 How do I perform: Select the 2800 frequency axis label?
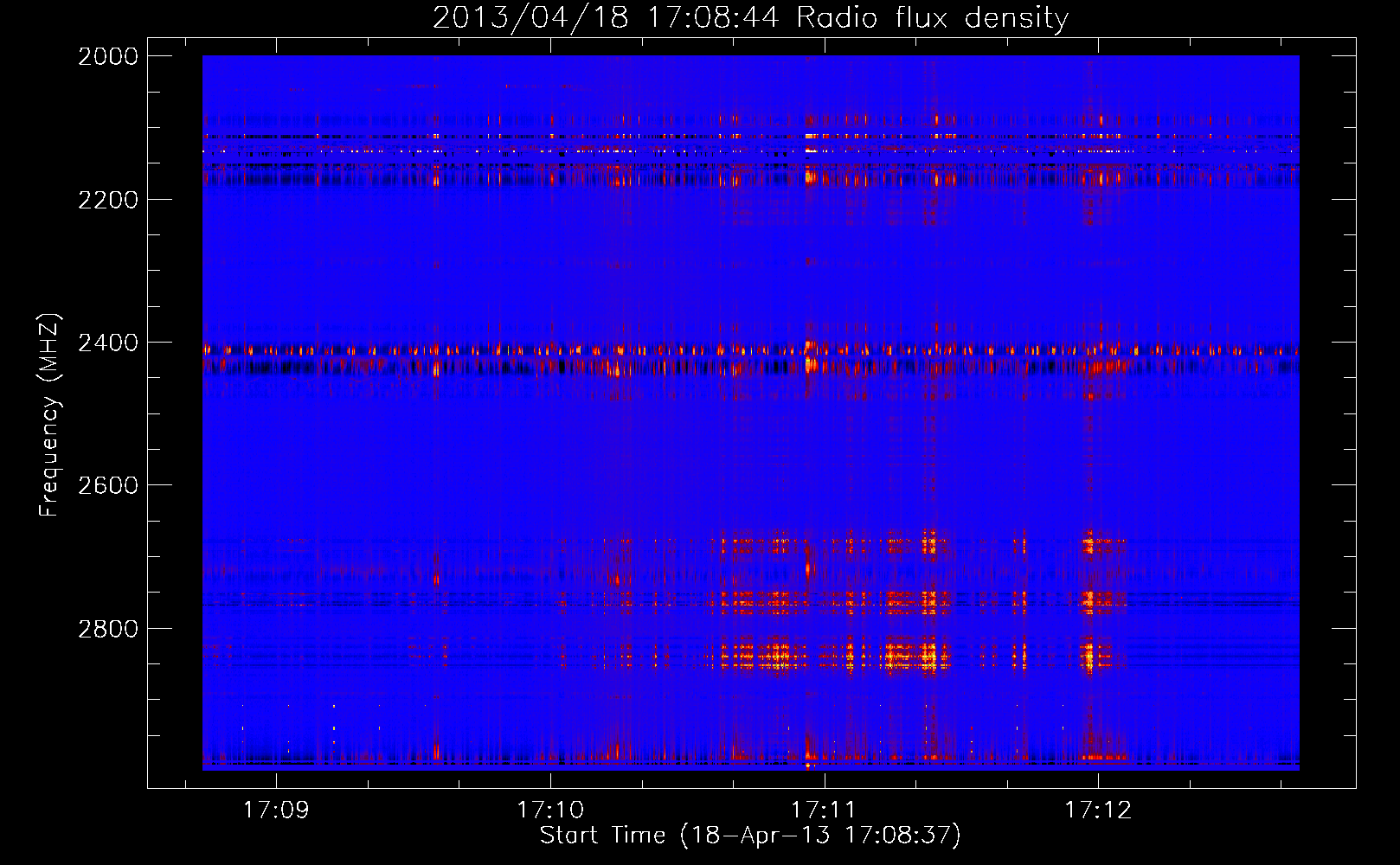(x=108, y=628)
